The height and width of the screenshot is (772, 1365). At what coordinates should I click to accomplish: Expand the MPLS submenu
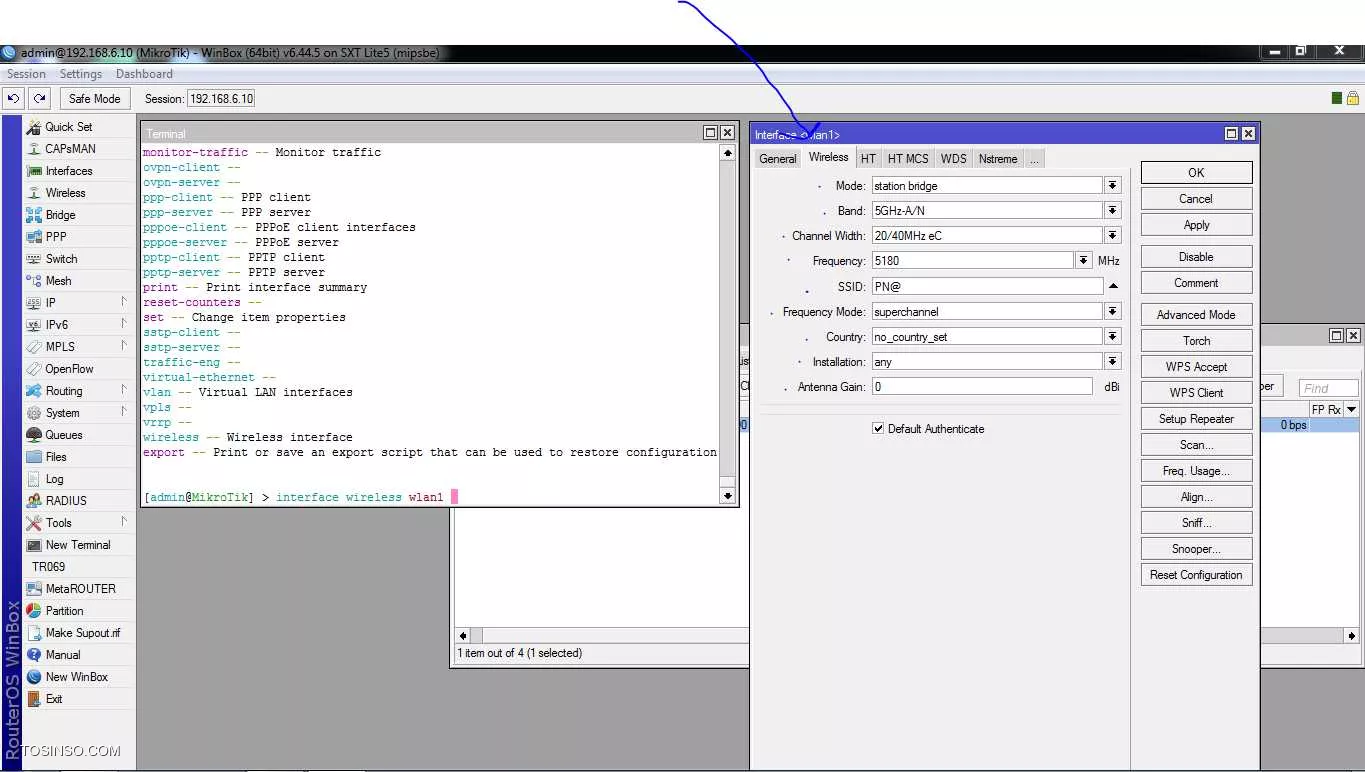point(124,346)
